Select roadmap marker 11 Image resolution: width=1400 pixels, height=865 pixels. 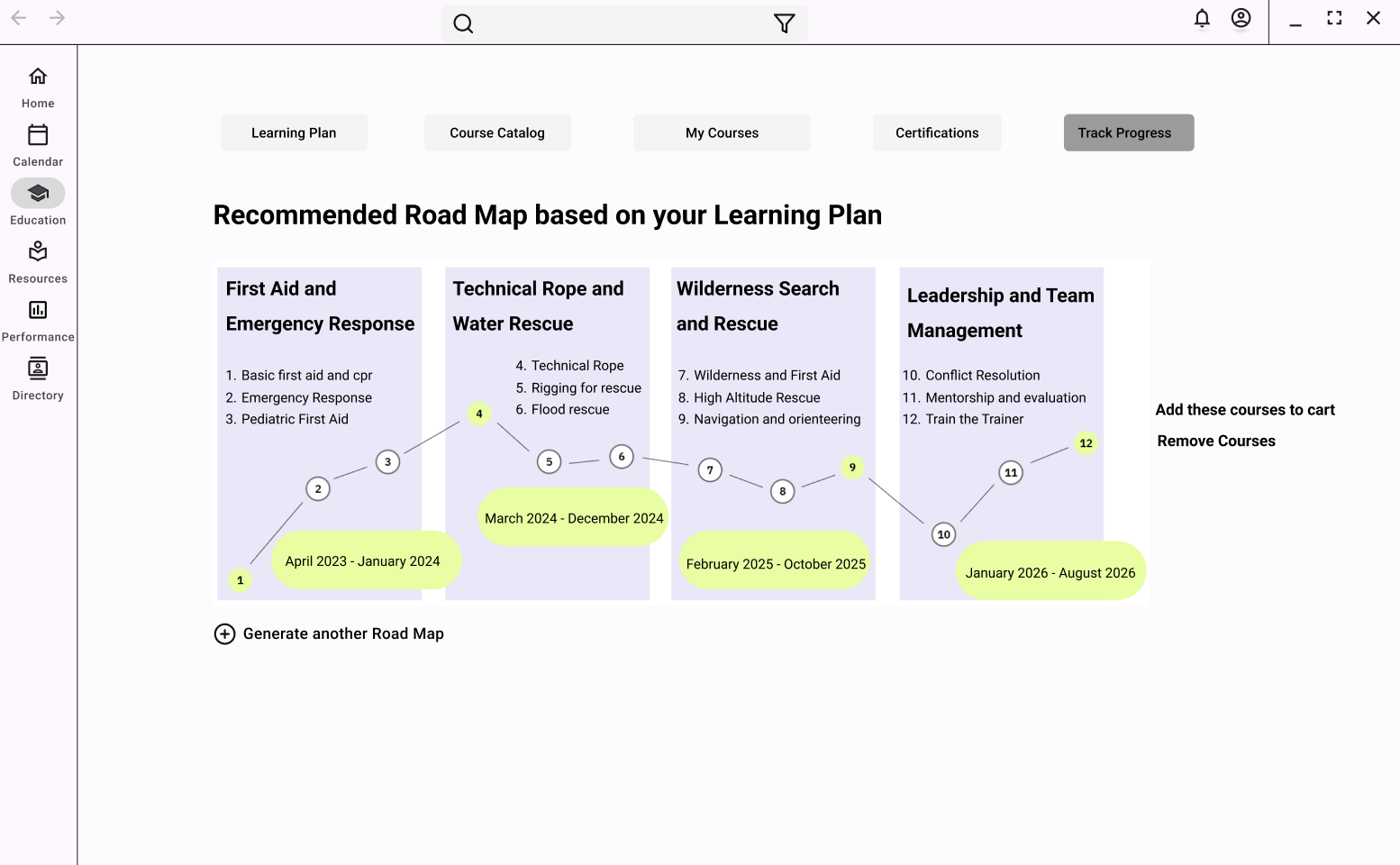(x=1011, y=472)
